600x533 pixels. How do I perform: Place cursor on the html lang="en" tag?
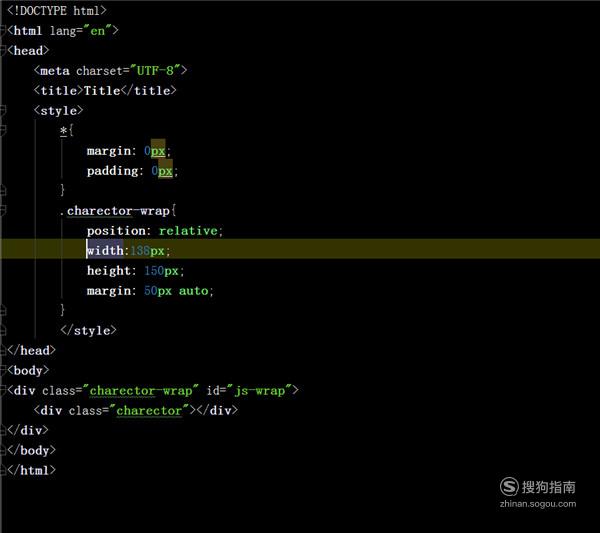tap(63, 30)
